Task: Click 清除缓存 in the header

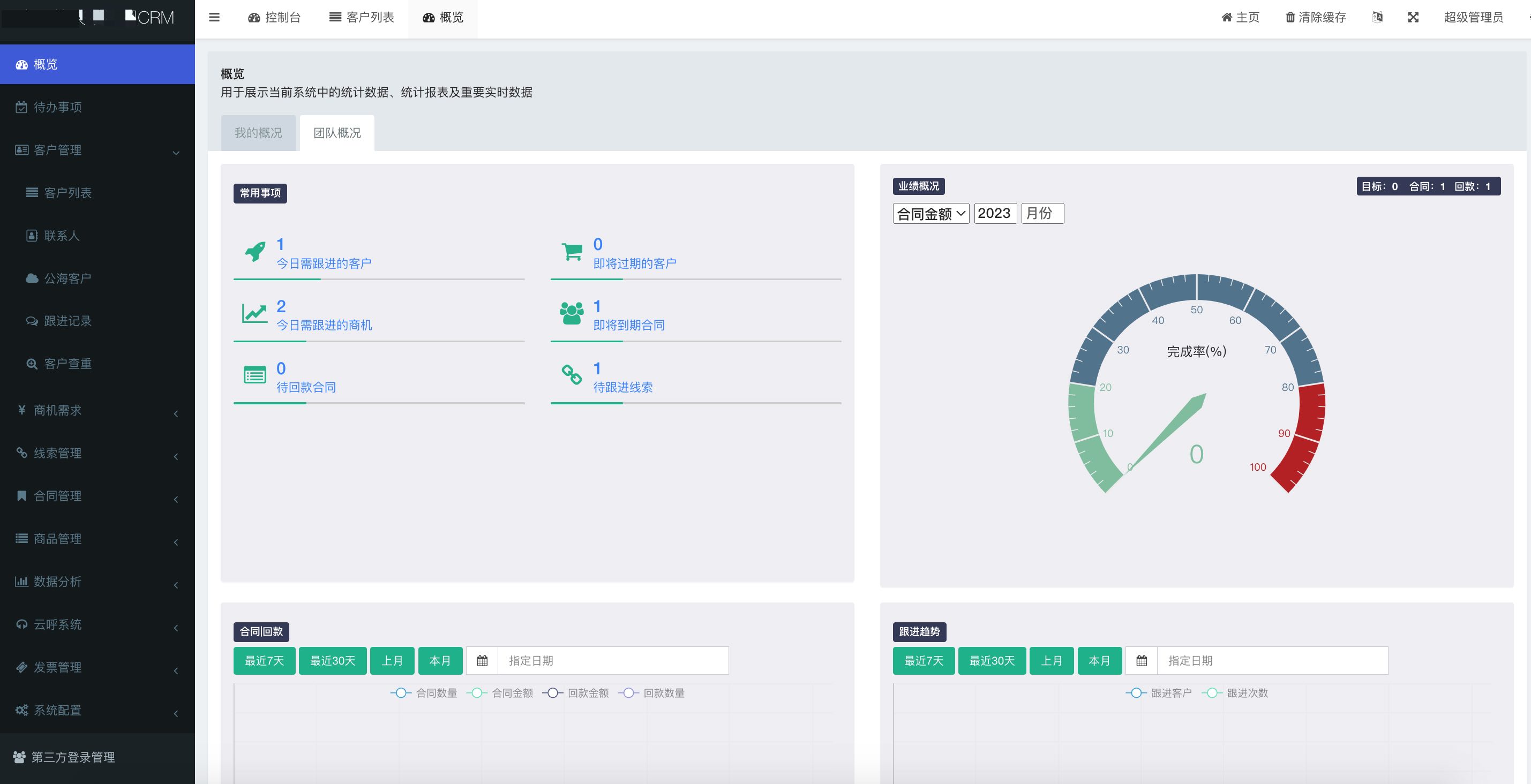Action: 1316,17
